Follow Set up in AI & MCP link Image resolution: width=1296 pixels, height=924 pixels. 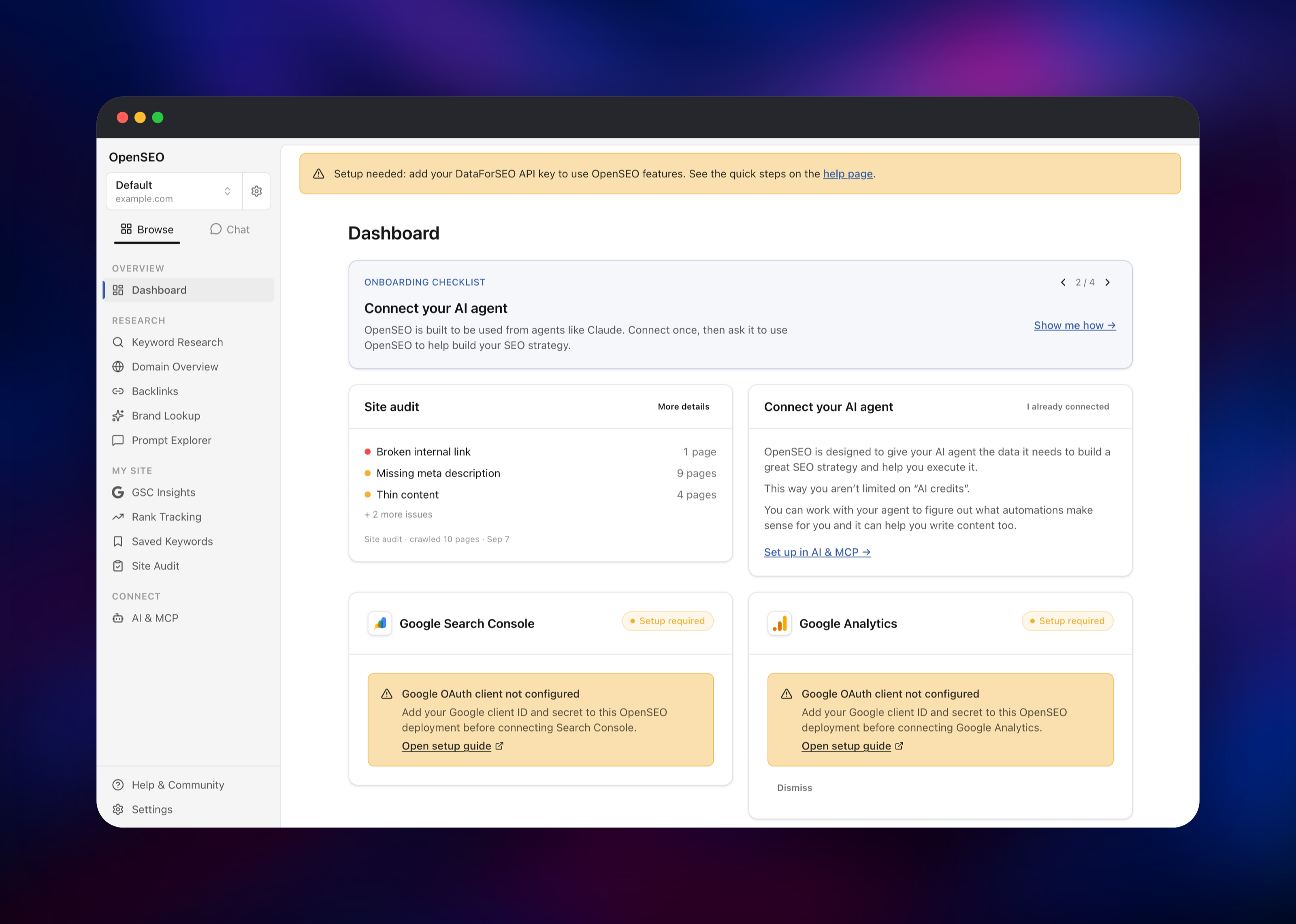(817, 552)
